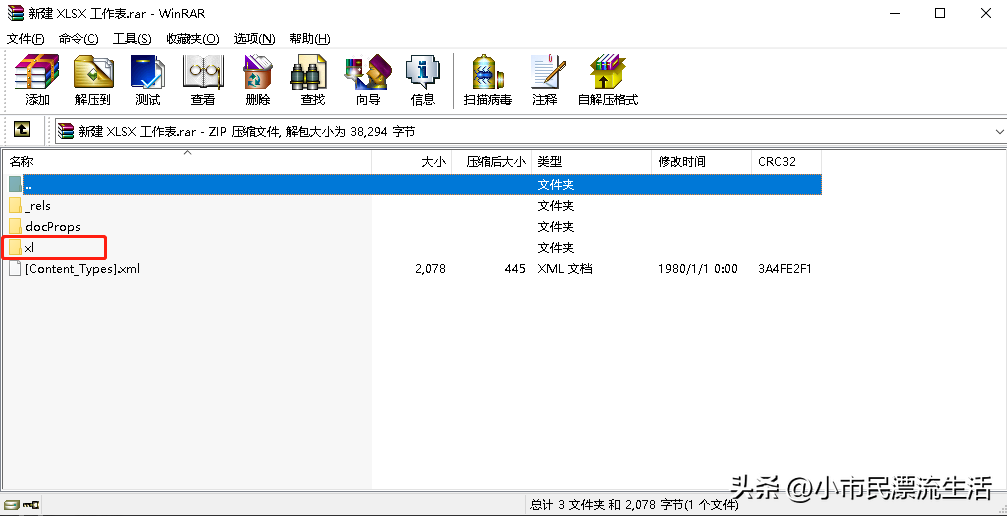
Task: Click the Test (测试) archive icon
Action: 148,80
